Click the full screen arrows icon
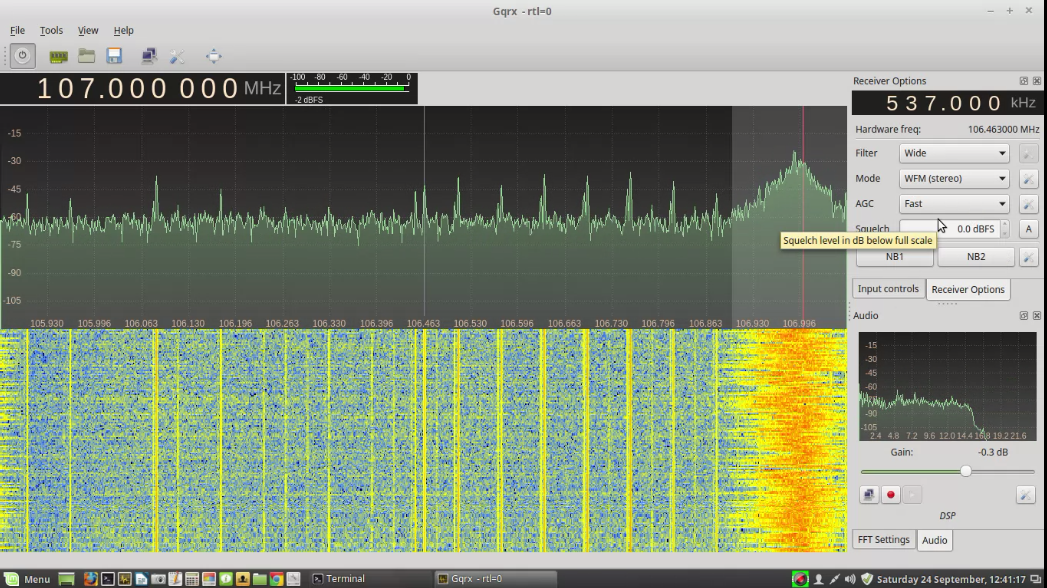This screenshot has height=588, width=1047. 213,56
